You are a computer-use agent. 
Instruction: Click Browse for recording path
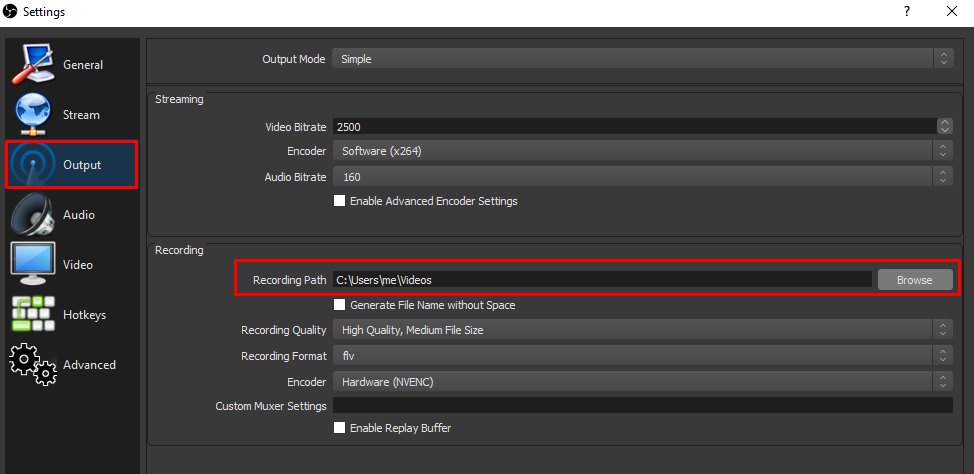tap(914, 280)
